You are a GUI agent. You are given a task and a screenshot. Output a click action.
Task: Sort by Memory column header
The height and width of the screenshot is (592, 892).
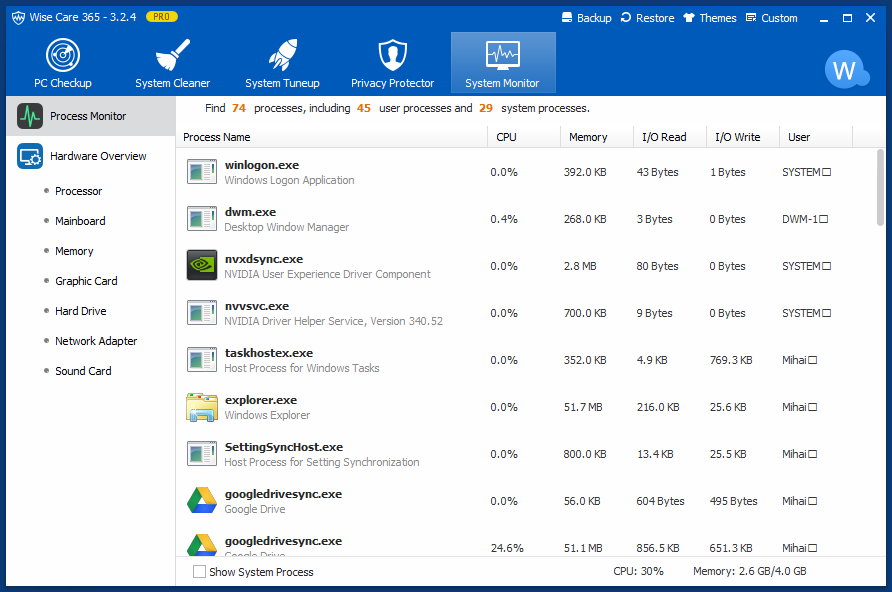597,137
